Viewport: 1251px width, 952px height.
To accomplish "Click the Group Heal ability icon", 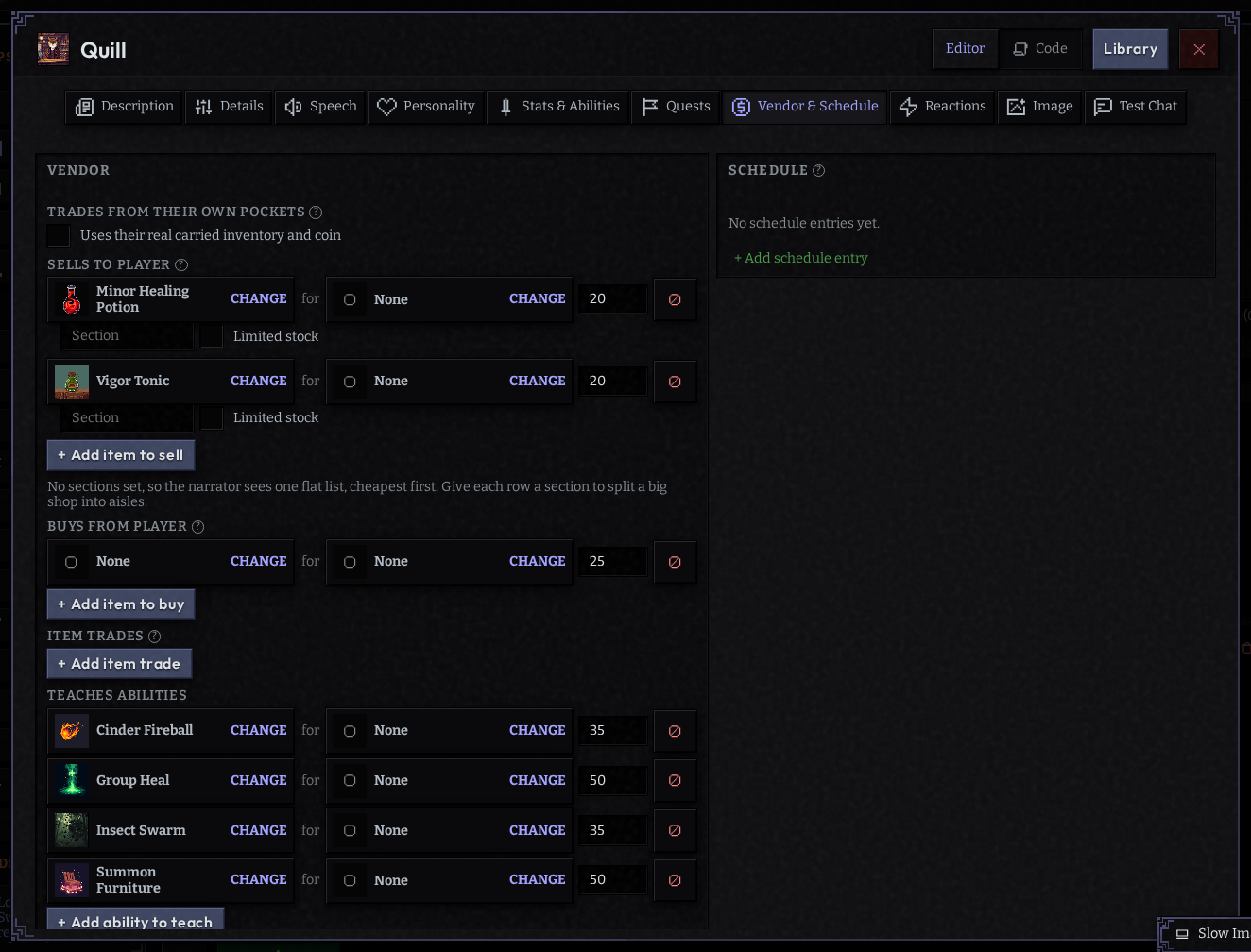I will pos(72,781).
